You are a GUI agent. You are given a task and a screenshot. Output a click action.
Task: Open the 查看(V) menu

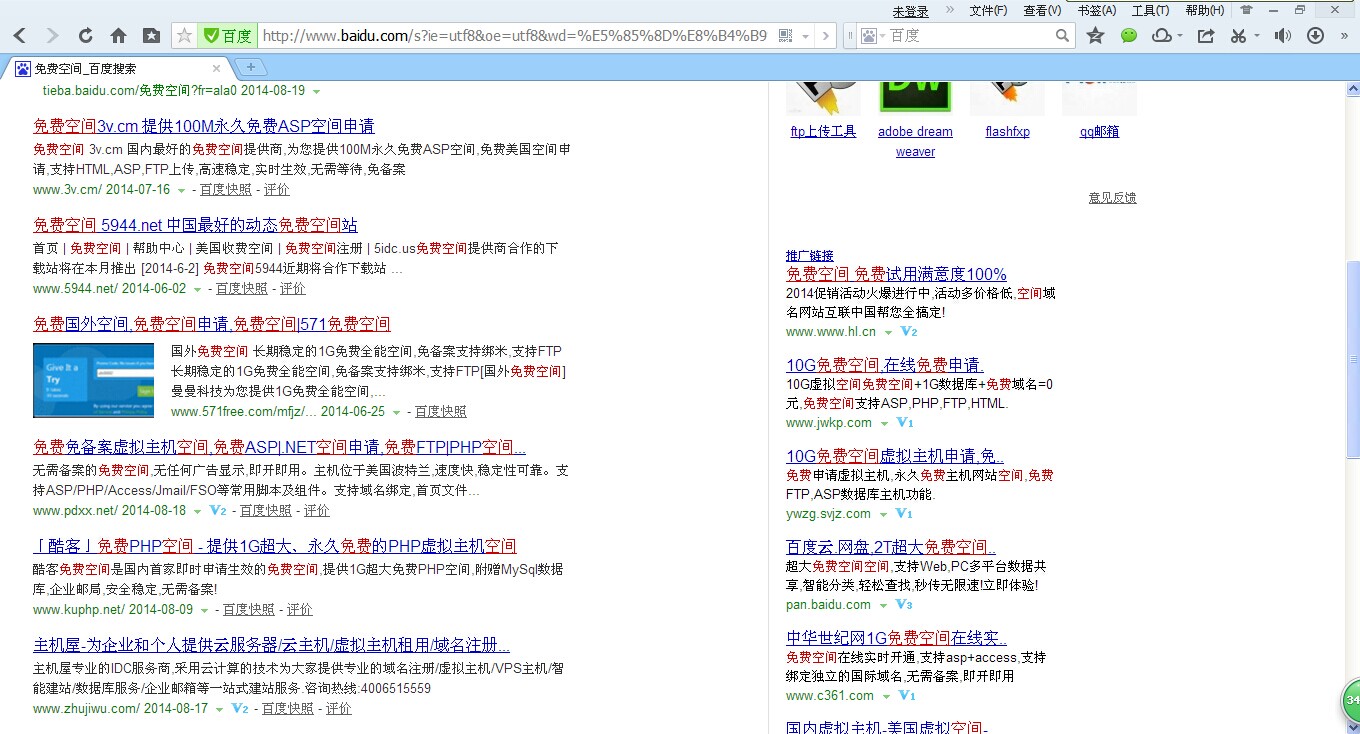coord(1042,10)
